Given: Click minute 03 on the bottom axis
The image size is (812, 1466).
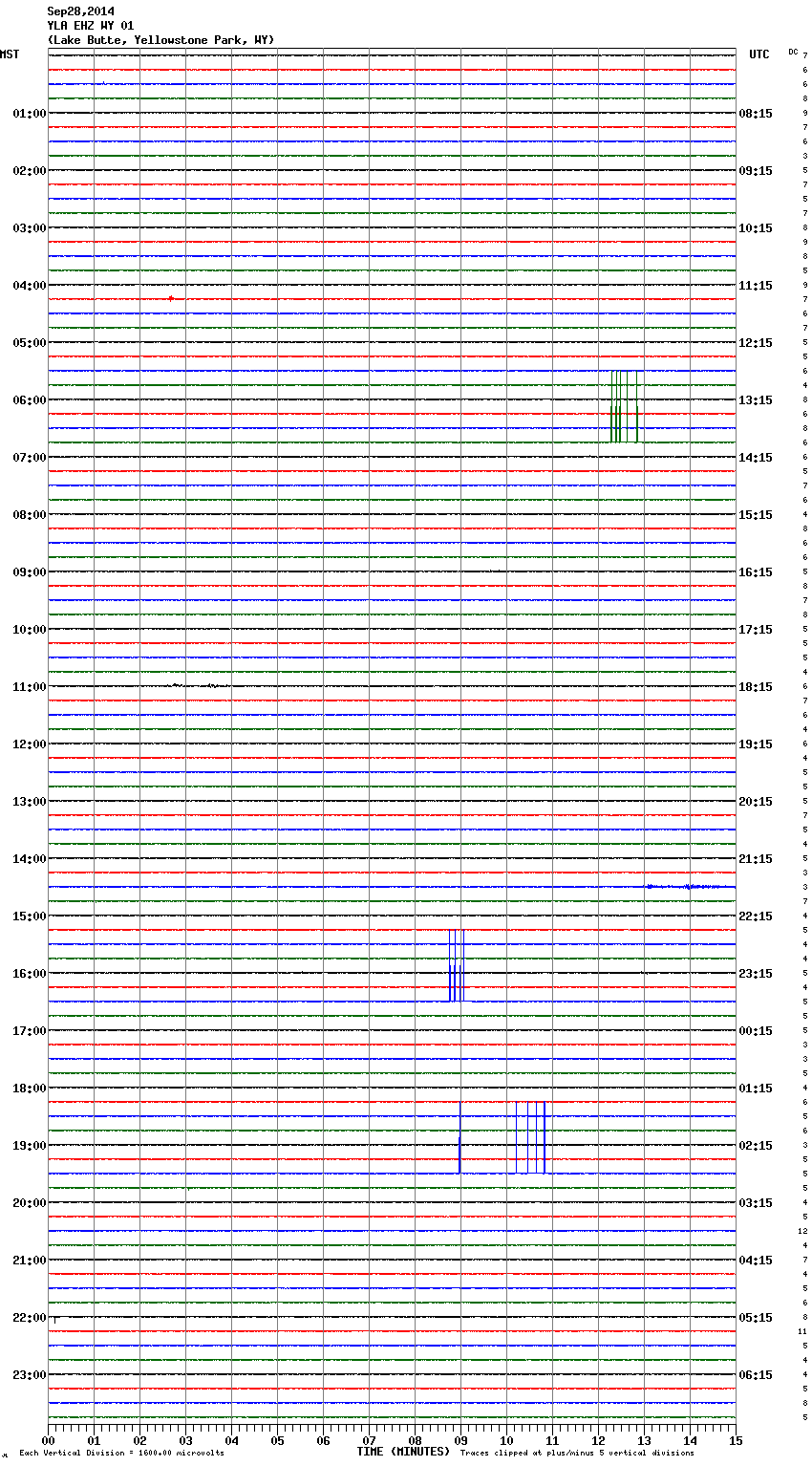Looking at the screenshot, I should pos(185,1440).
